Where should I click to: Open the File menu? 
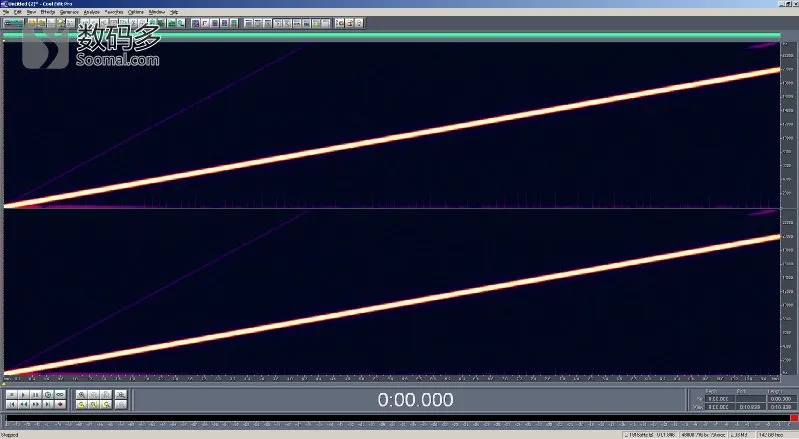pos(6,12)
